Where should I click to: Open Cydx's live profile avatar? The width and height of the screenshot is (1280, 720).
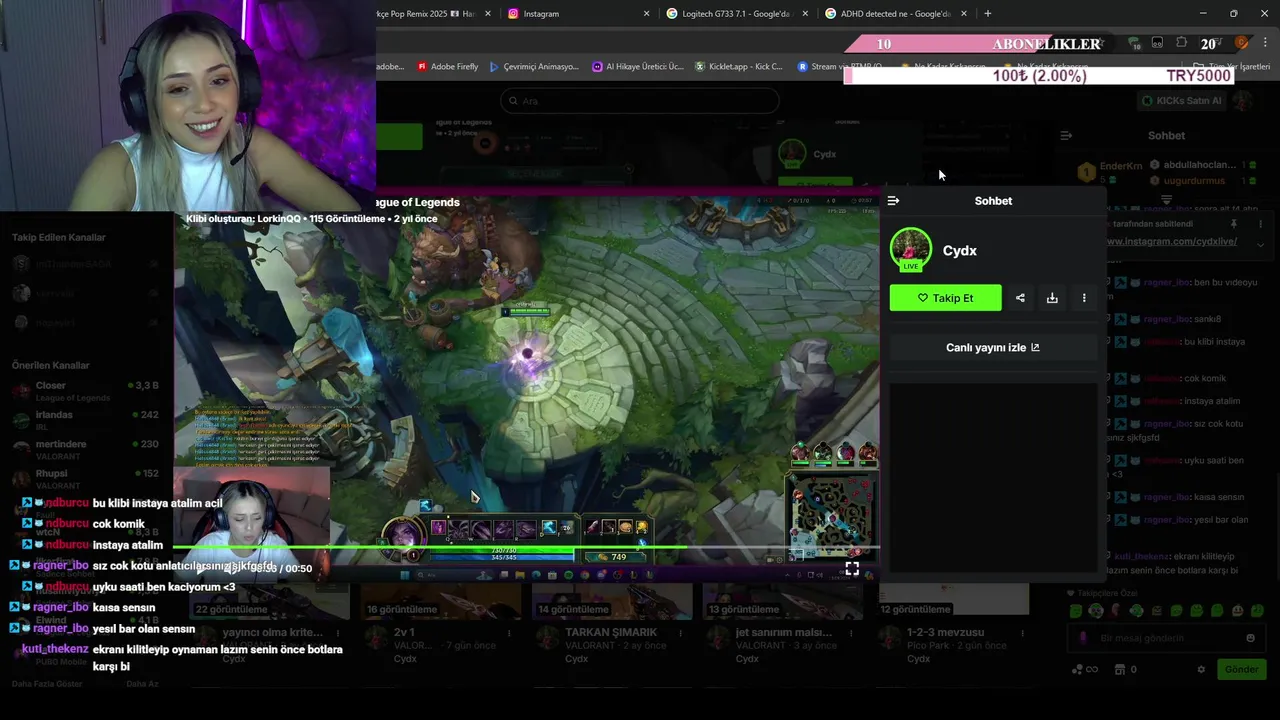[910, 250]
